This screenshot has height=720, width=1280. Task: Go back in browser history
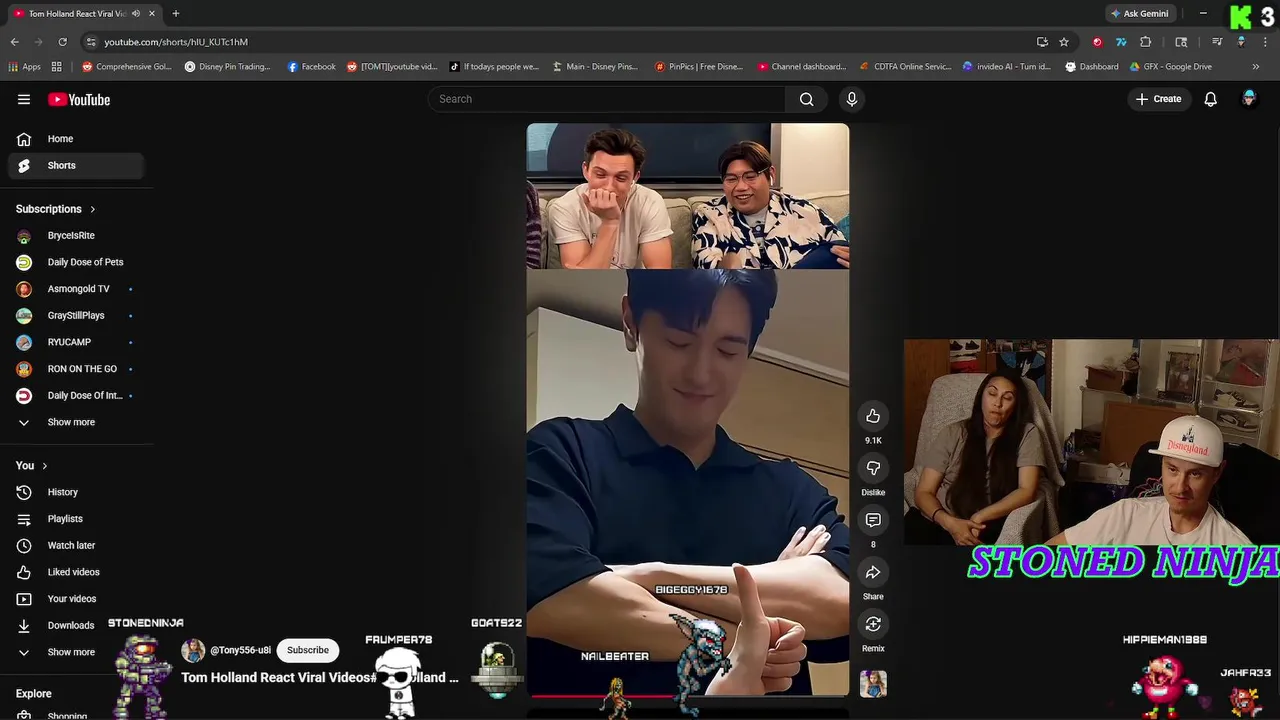[x=14, y=42]
